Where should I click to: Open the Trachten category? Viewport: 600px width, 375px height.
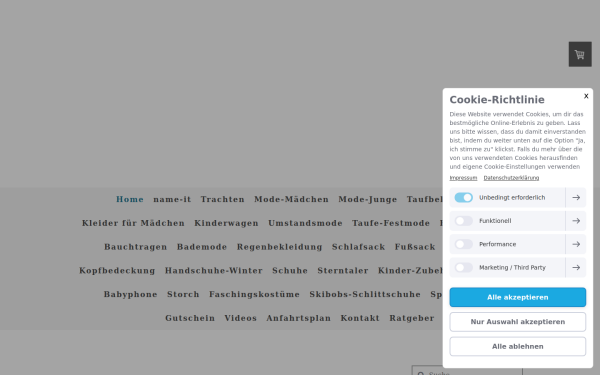tap(222, 199)
